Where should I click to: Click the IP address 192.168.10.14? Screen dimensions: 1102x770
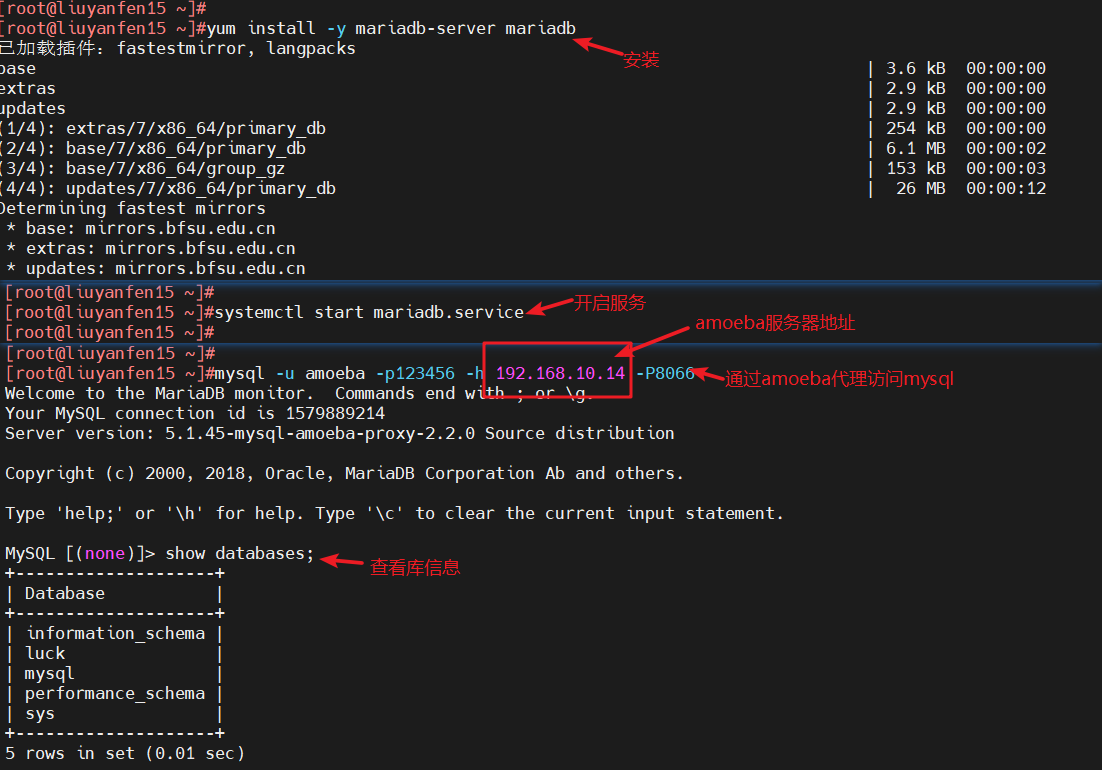click(x=560, y=373)
